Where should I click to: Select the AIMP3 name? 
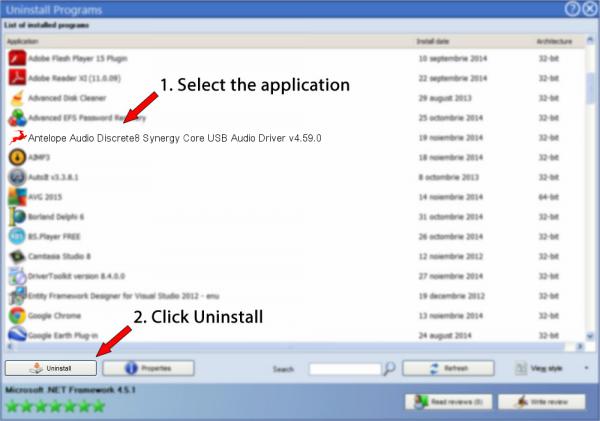tap(39, 157)
